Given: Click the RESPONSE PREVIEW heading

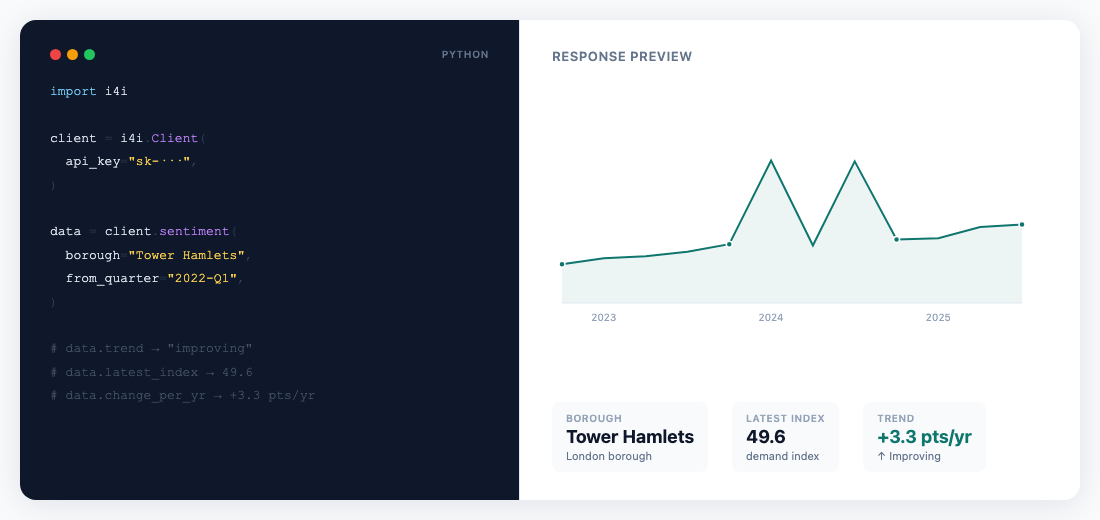Looking at the screenshot, I should (x=622, y=57).
